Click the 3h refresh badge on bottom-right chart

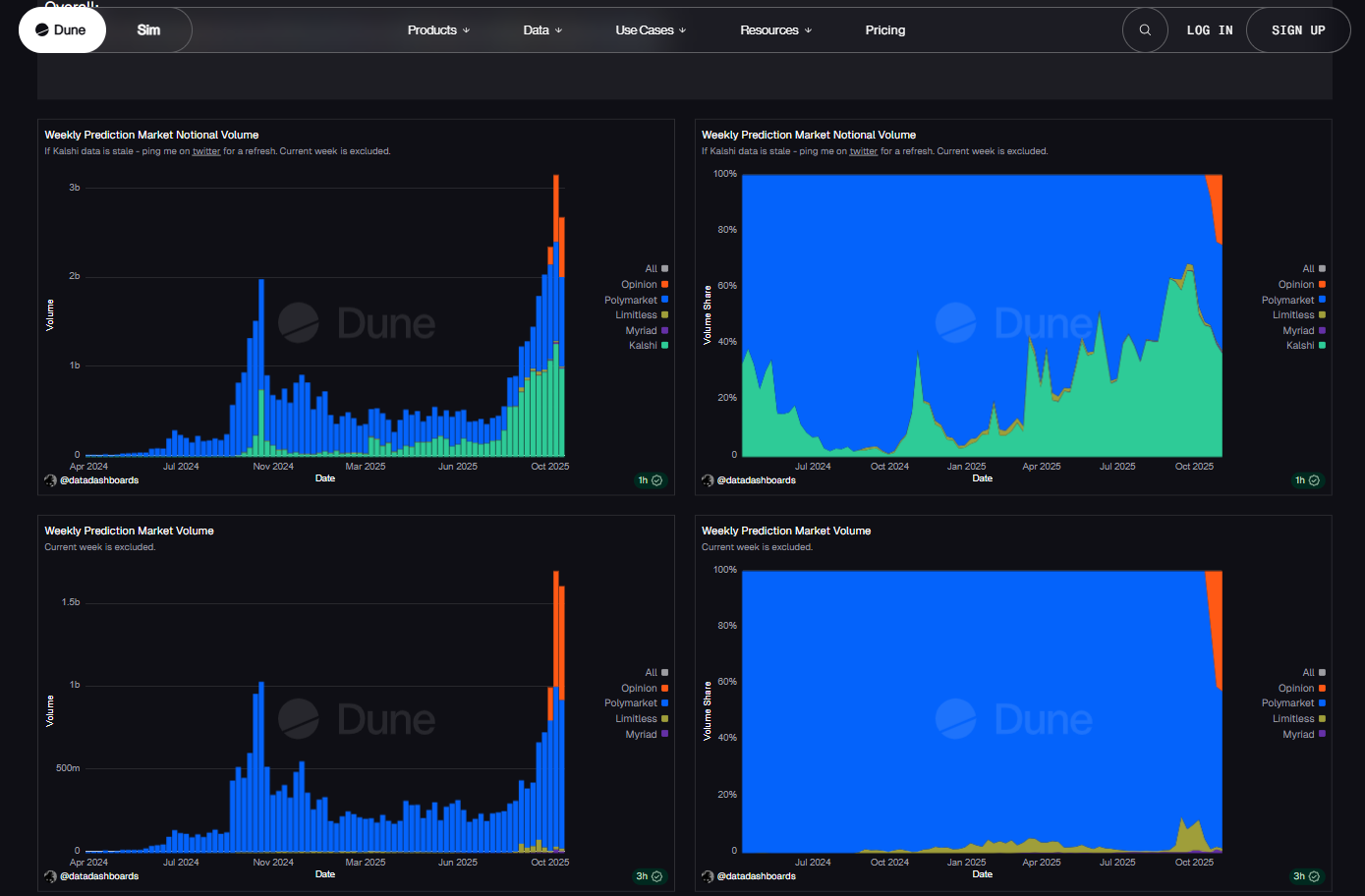(x=1306, y=876)
